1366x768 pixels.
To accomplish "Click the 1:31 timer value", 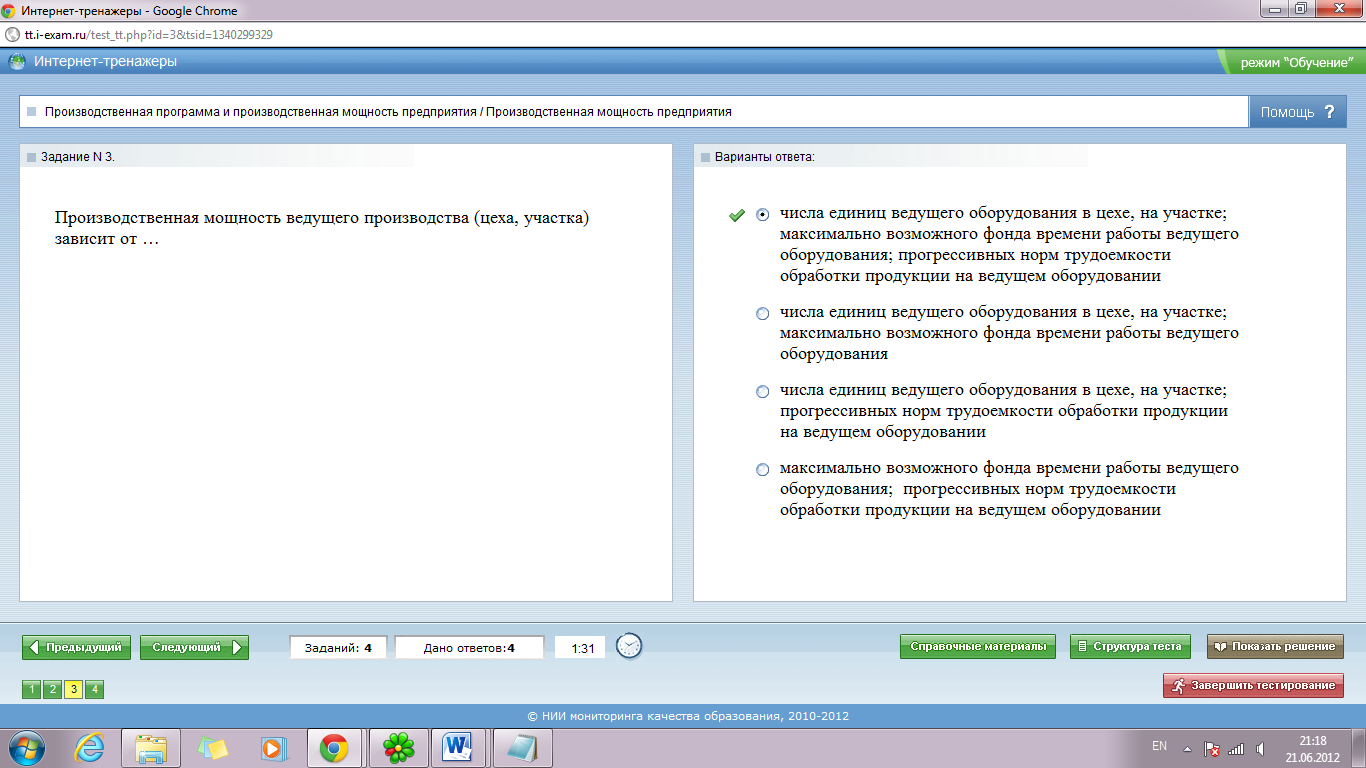I will coord(582,648).
